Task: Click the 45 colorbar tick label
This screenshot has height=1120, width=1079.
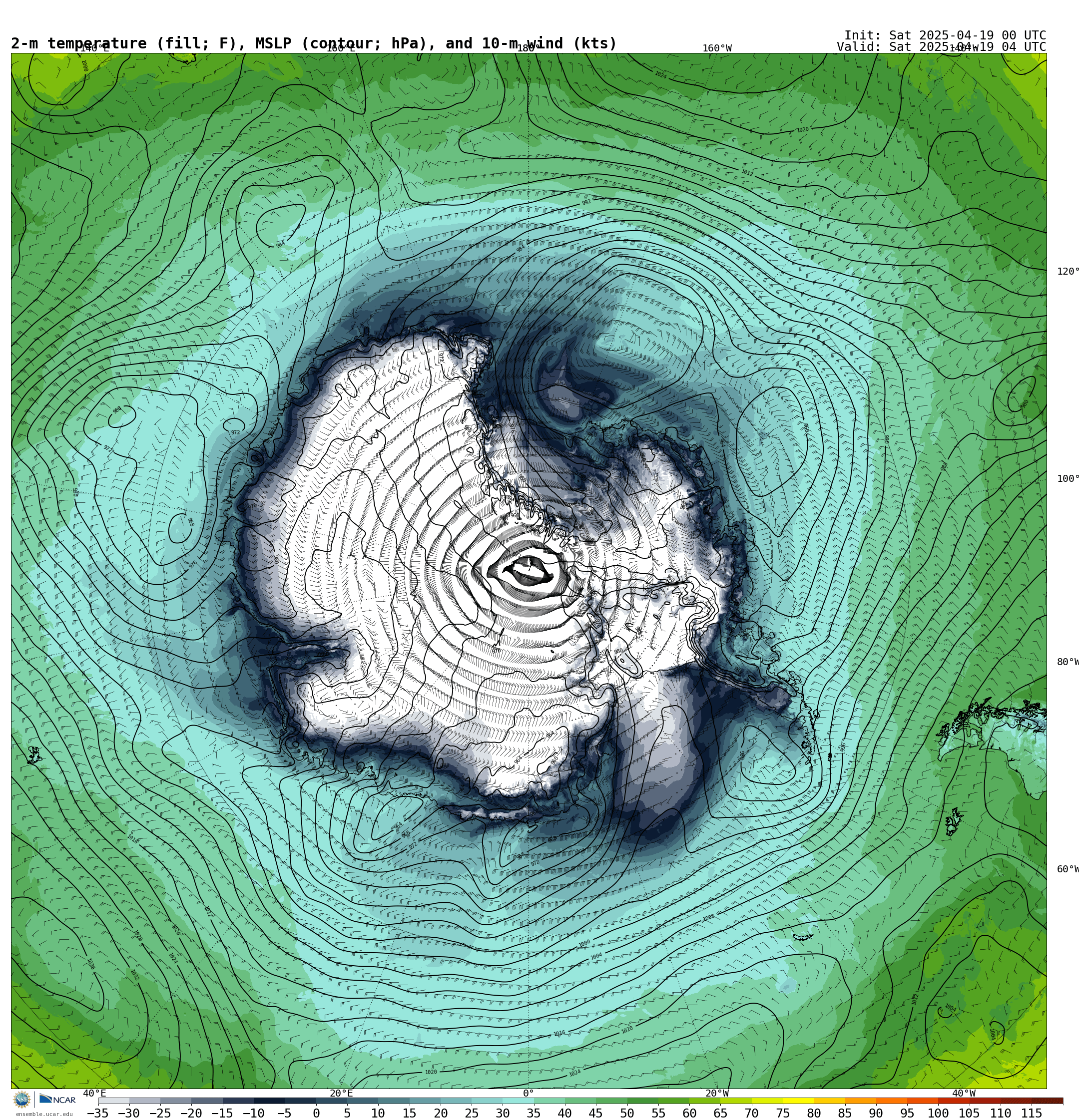Action: pos(596,1113)
